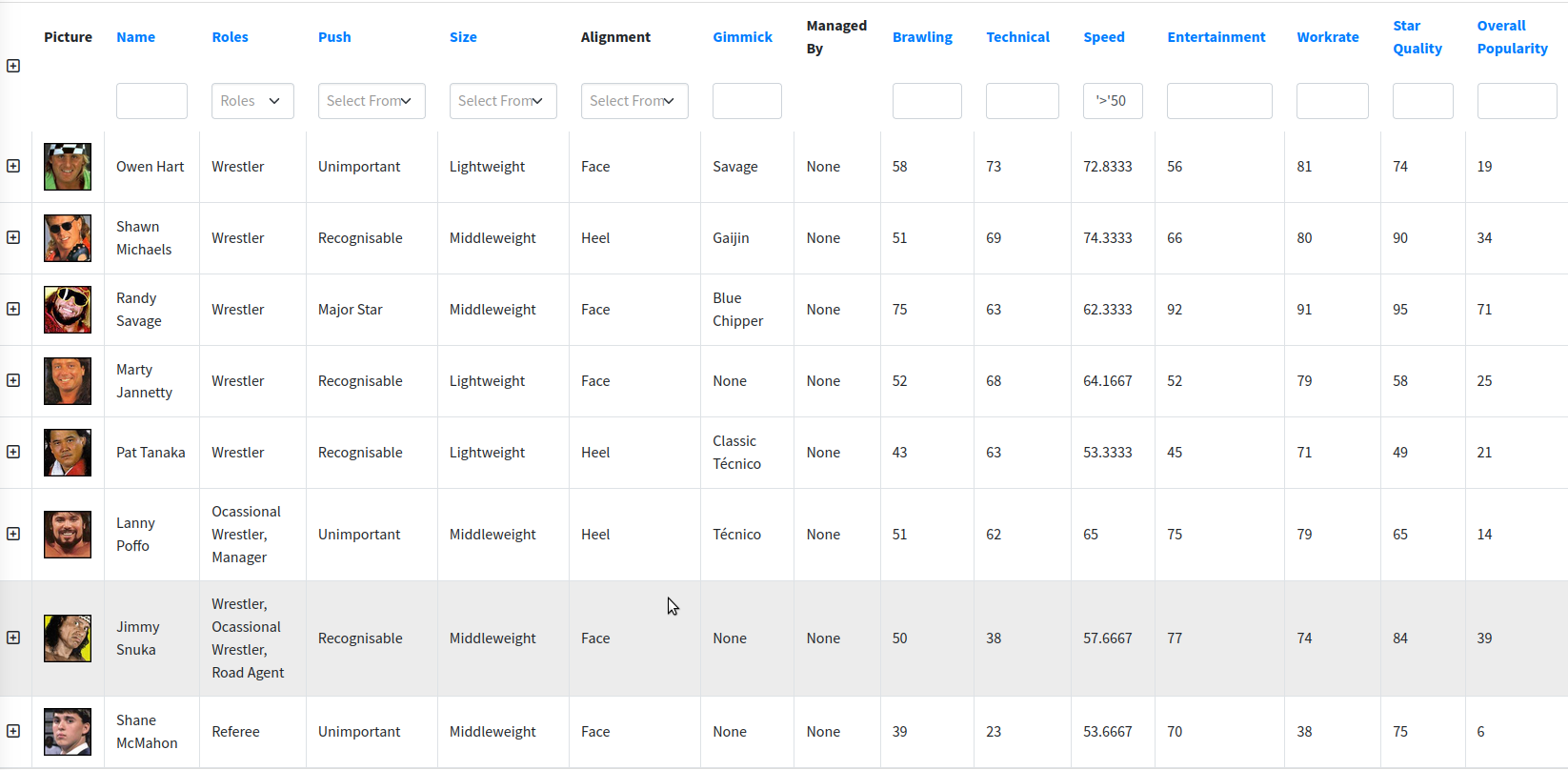Sort by Star Quality column header

click(1417, 37)
